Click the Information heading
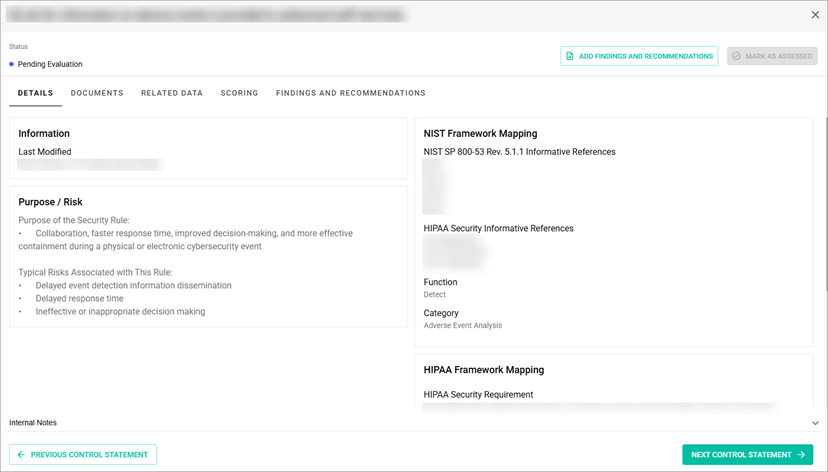The height and width of the screenshot is (472, 828). click(44, 134)
